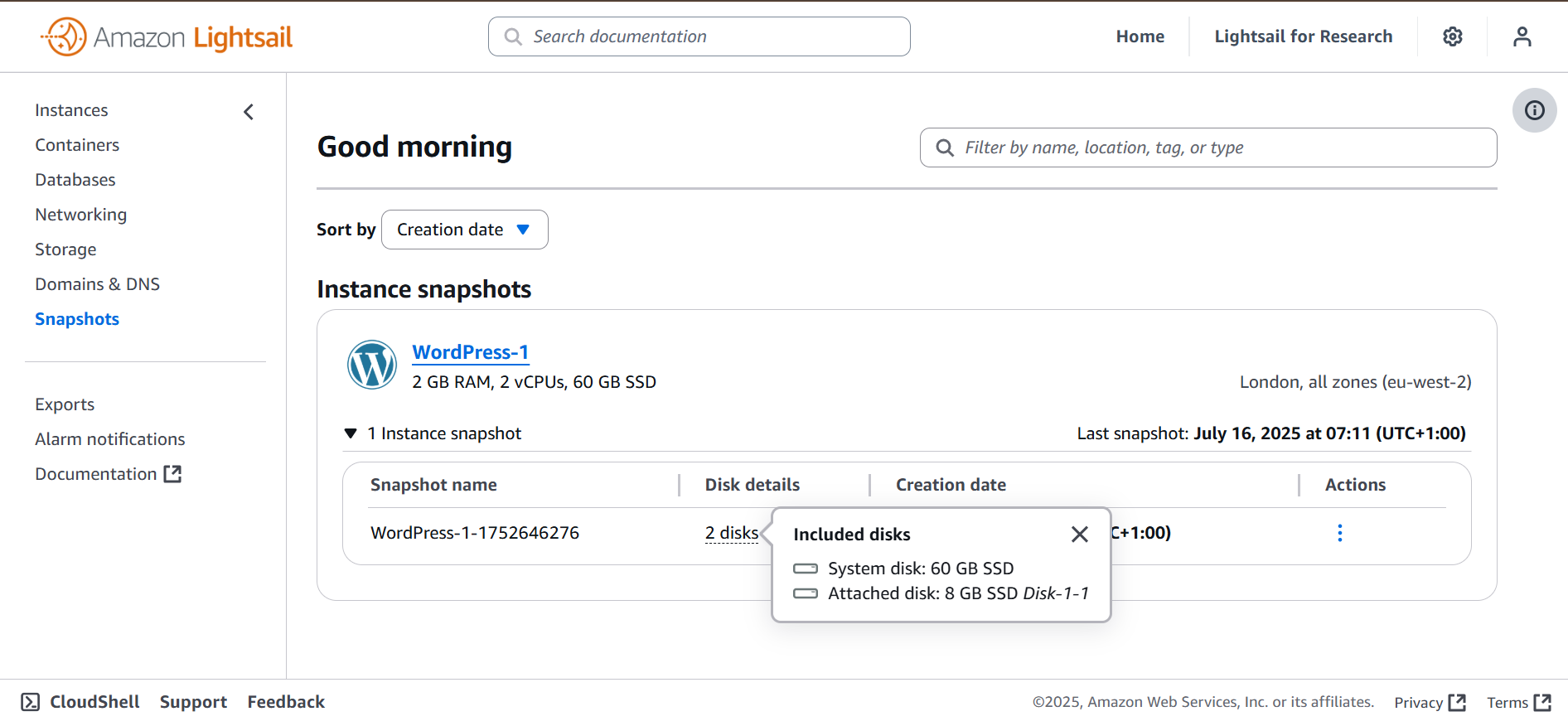
Task: Open Databases section
Action: 75,180
